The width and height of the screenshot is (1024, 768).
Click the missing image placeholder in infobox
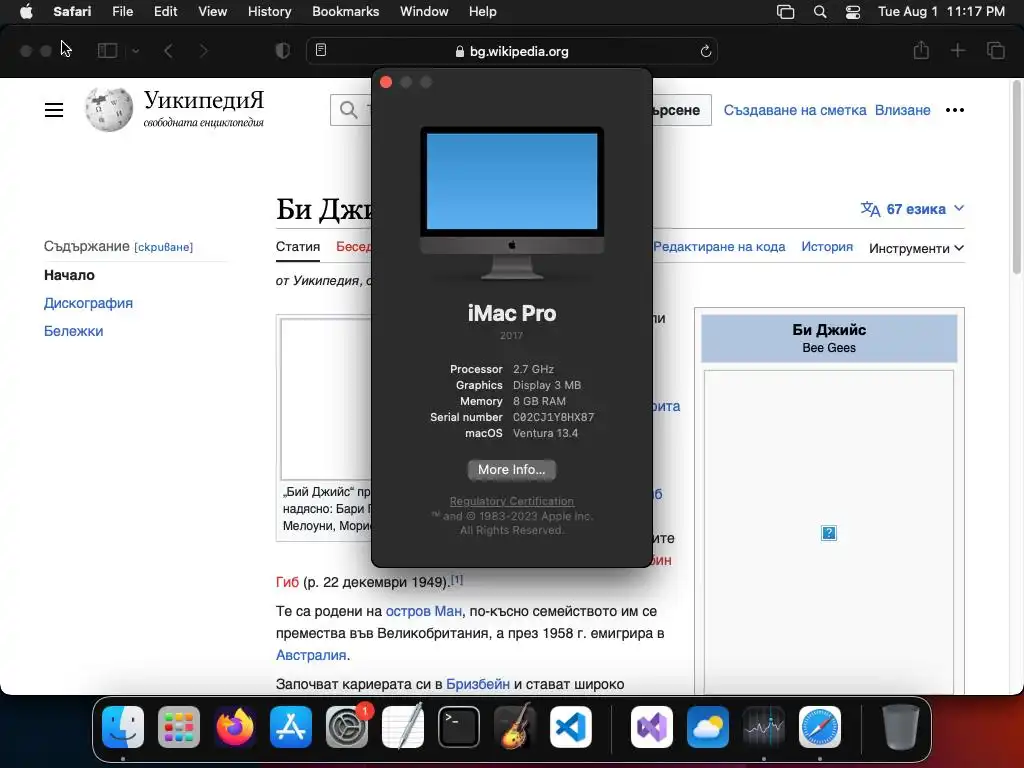pyautogui.click(x=829, y=533)
